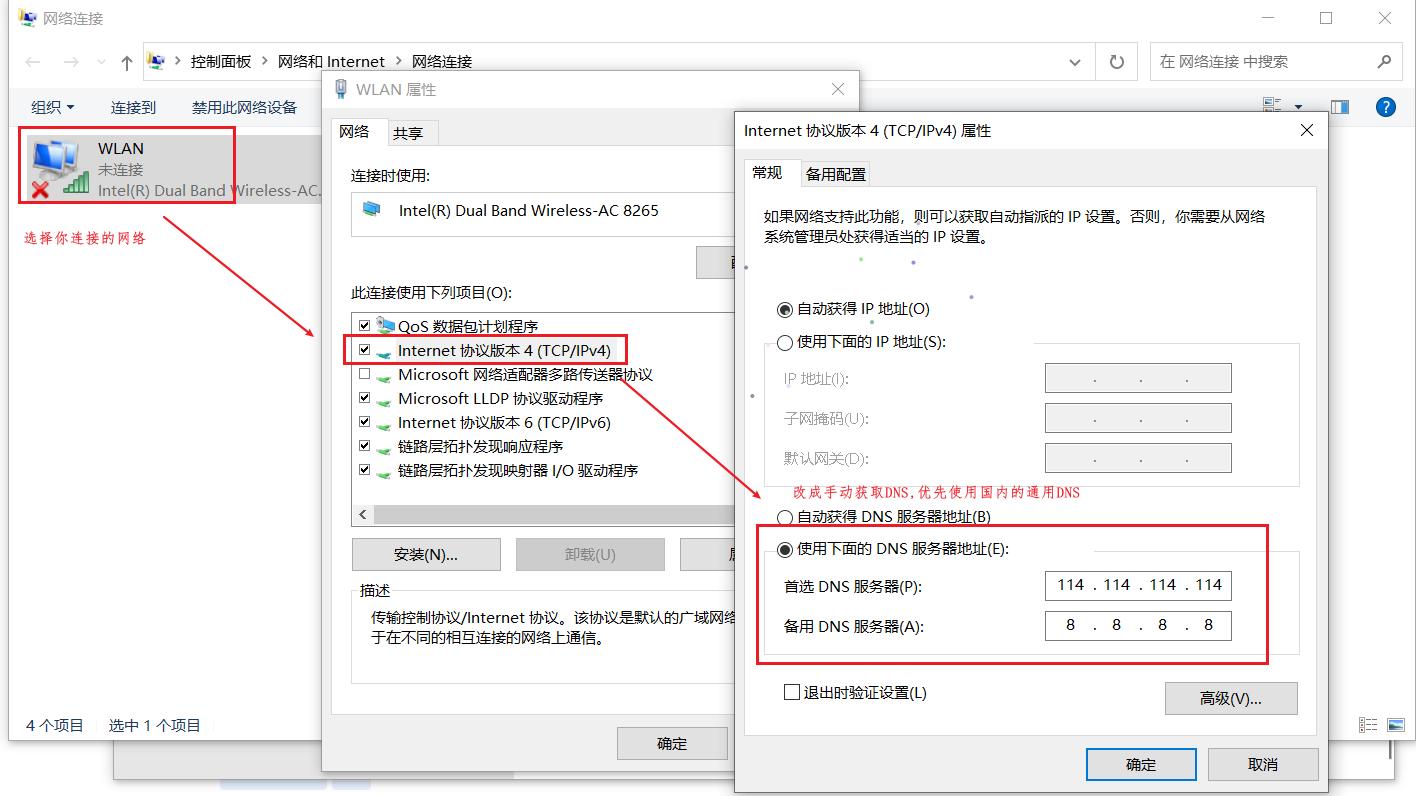
Task: Go up one folder level arrow
Action: [127, 62]
